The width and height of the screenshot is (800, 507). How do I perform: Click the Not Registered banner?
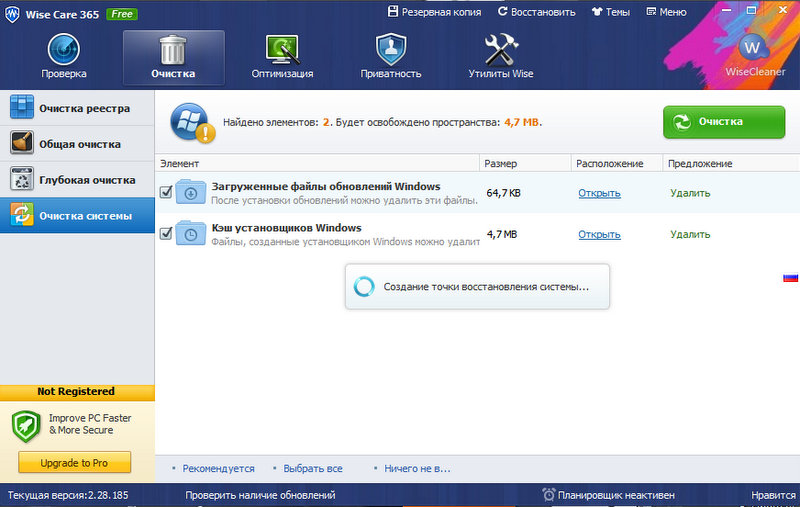coord(77,392)
